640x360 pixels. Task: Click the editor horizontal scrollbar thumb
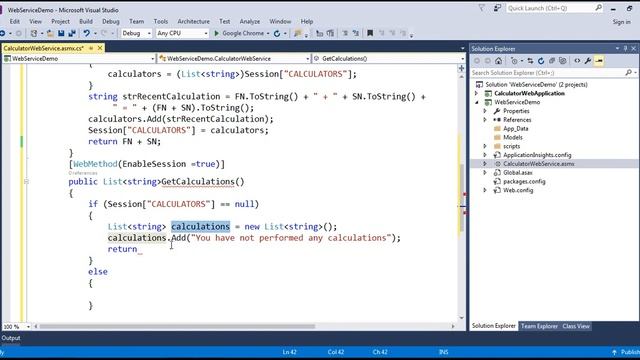pos(177,327)
